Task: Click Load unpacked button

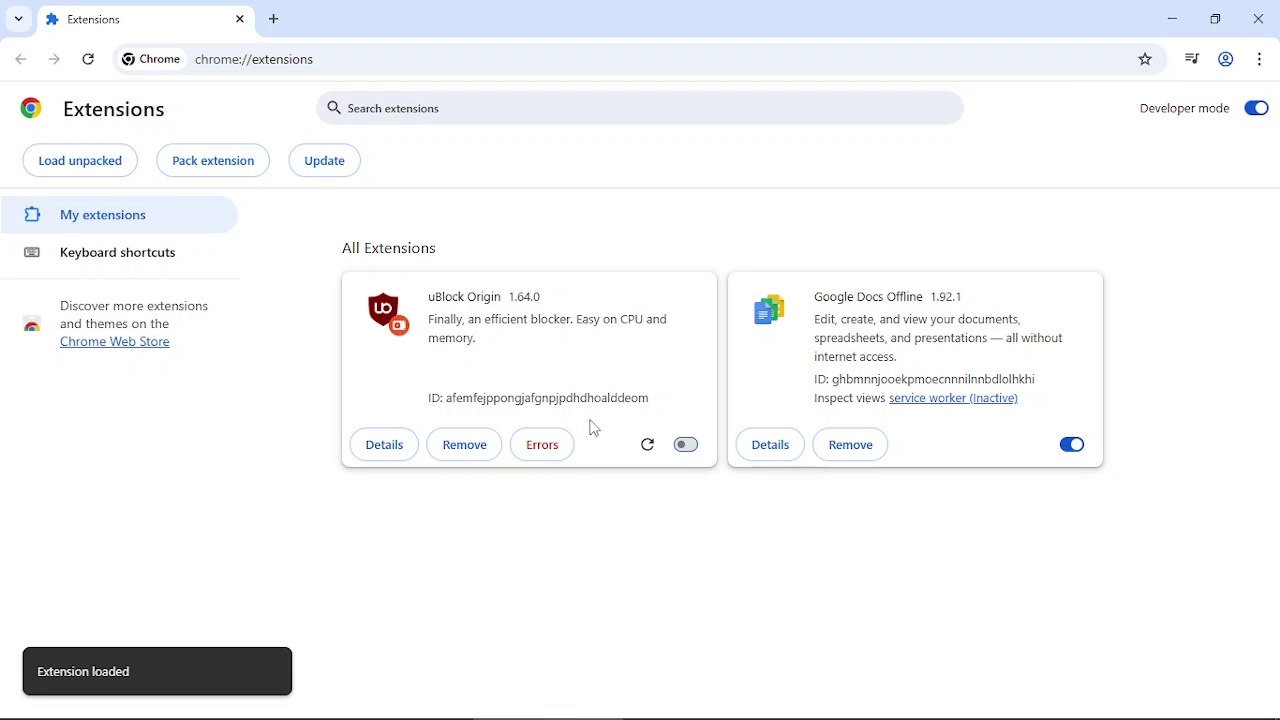Action: coord(80,160)
